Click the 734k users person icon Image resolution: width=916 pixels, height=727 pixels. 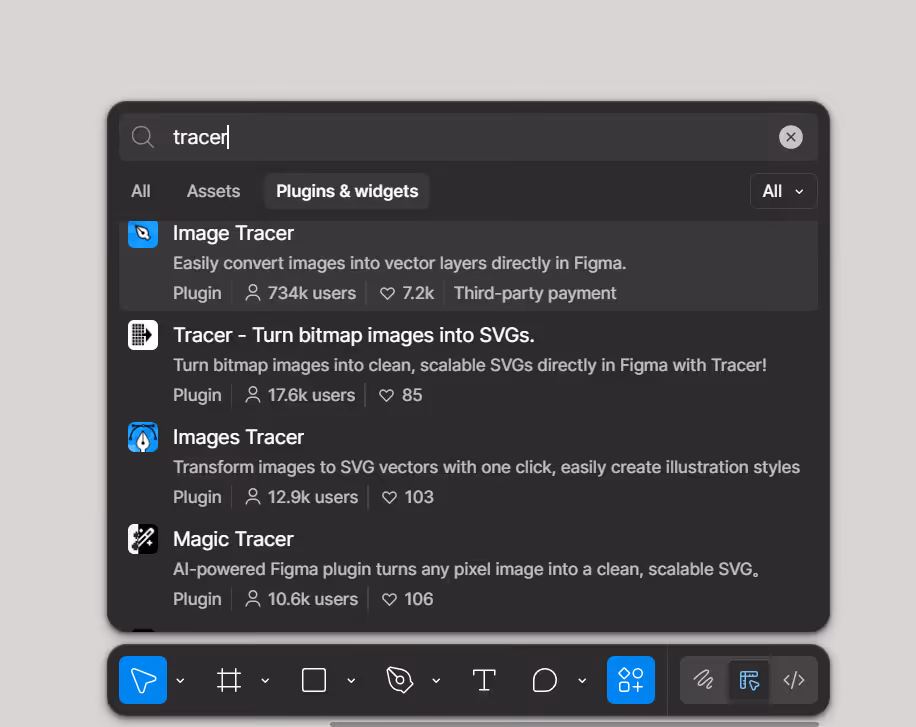click(x=252, y=292)
